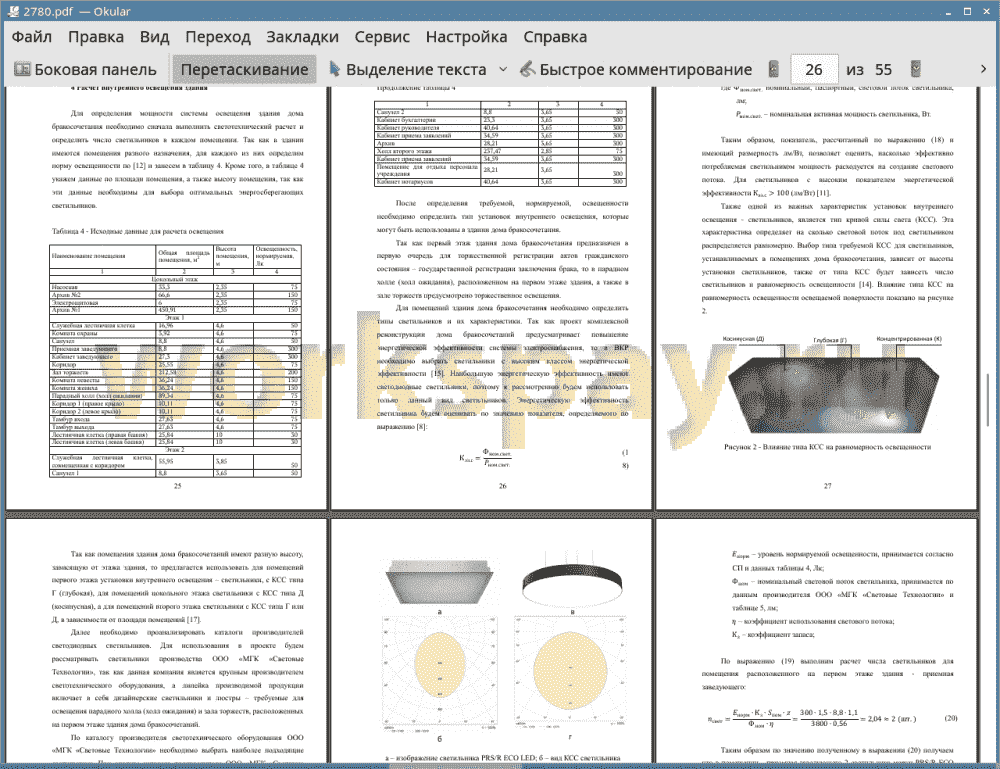This screenshot has height=769, width=1000.
Task: Minimize the Okular window
Action: coord(949,11)
